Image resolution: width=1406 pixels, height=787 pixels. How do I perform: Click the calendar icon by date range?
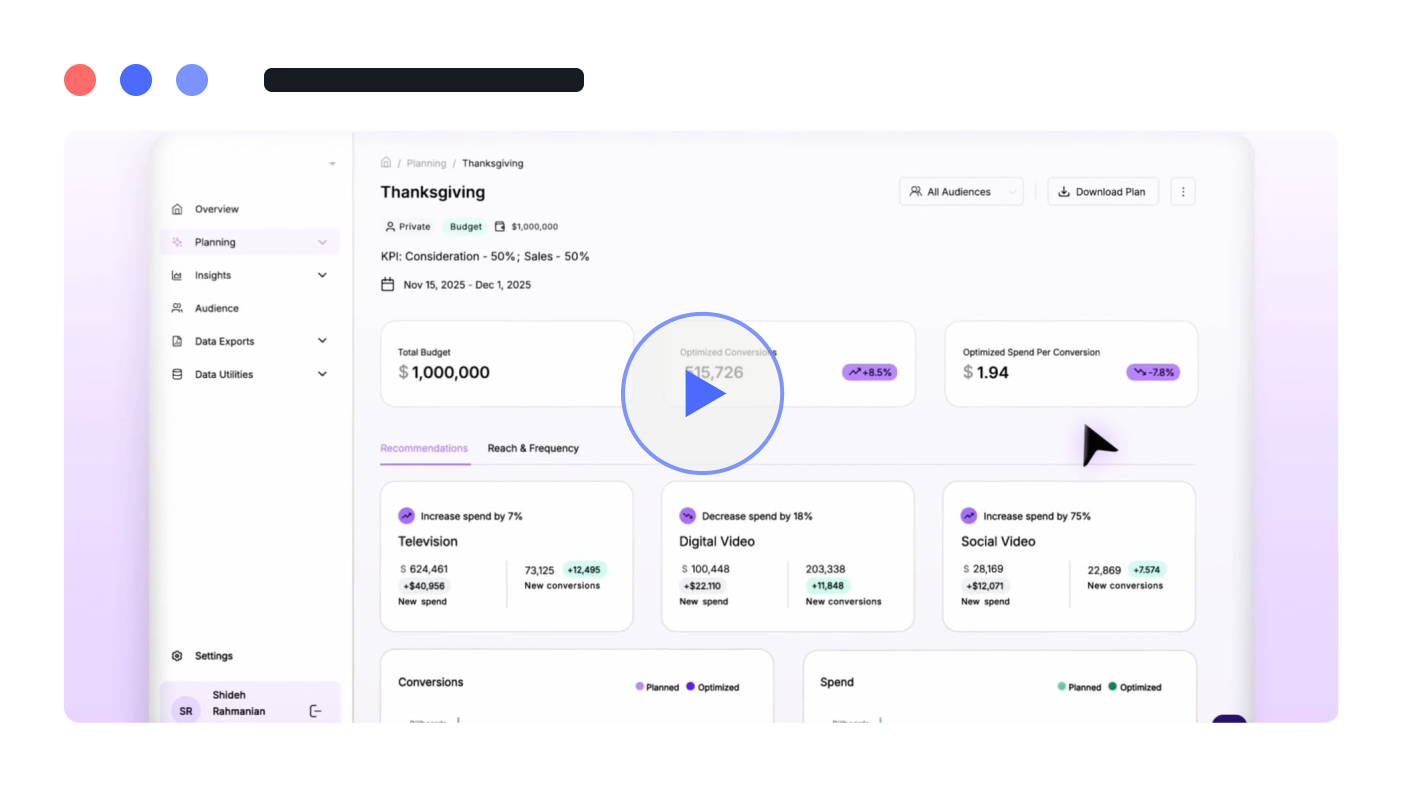pos(388,285)
